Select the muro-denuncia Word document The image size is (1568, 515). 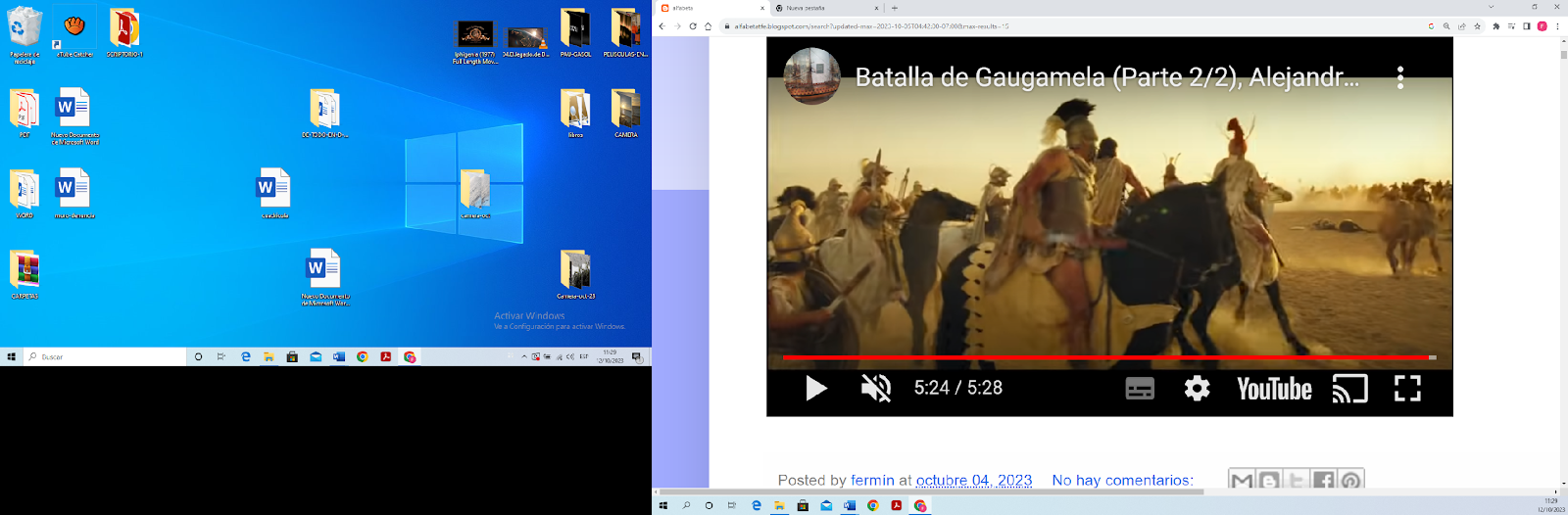[x=74, y=194]
